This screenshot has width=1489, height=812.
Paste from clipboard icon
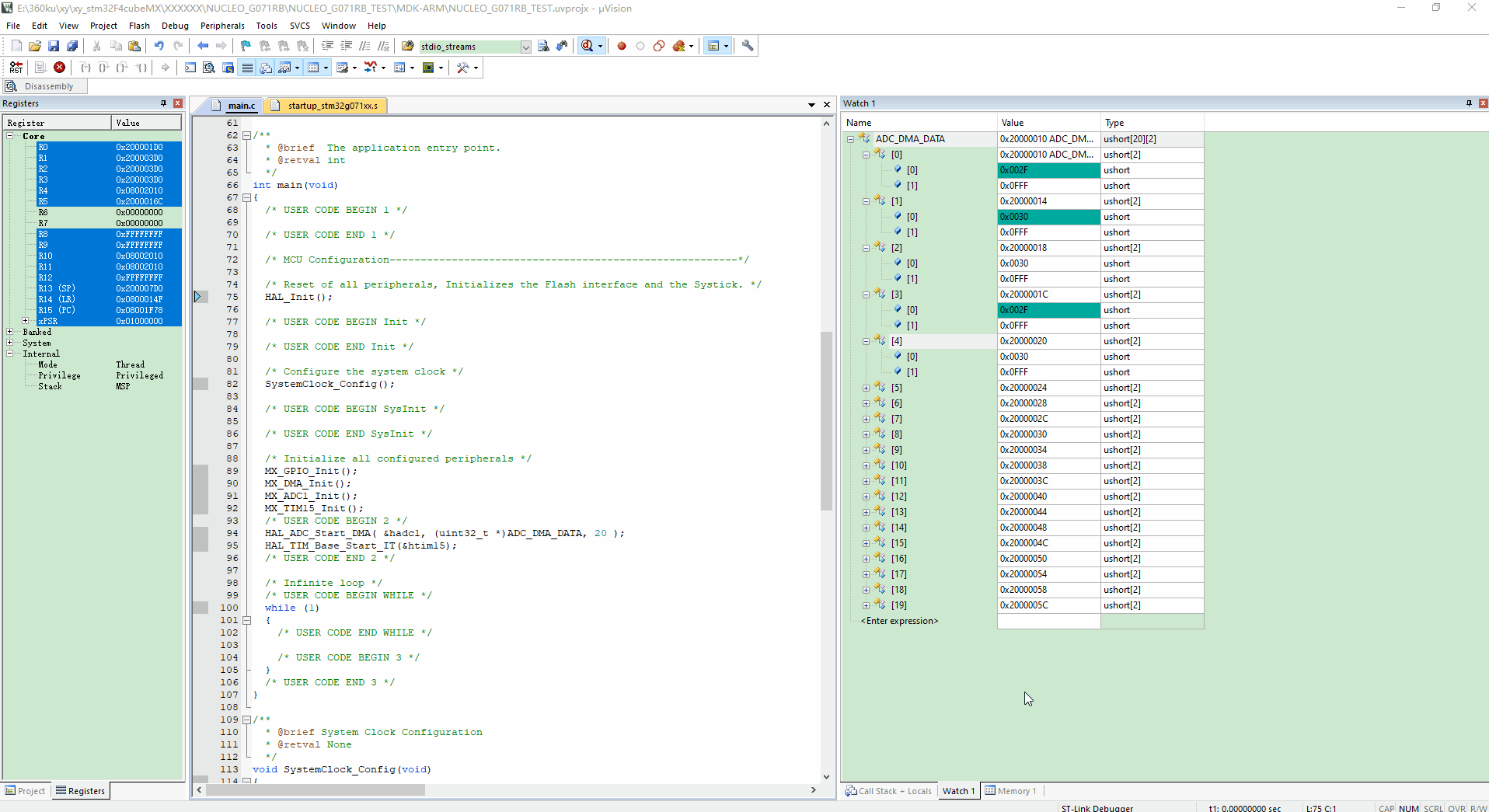point(134,46)
